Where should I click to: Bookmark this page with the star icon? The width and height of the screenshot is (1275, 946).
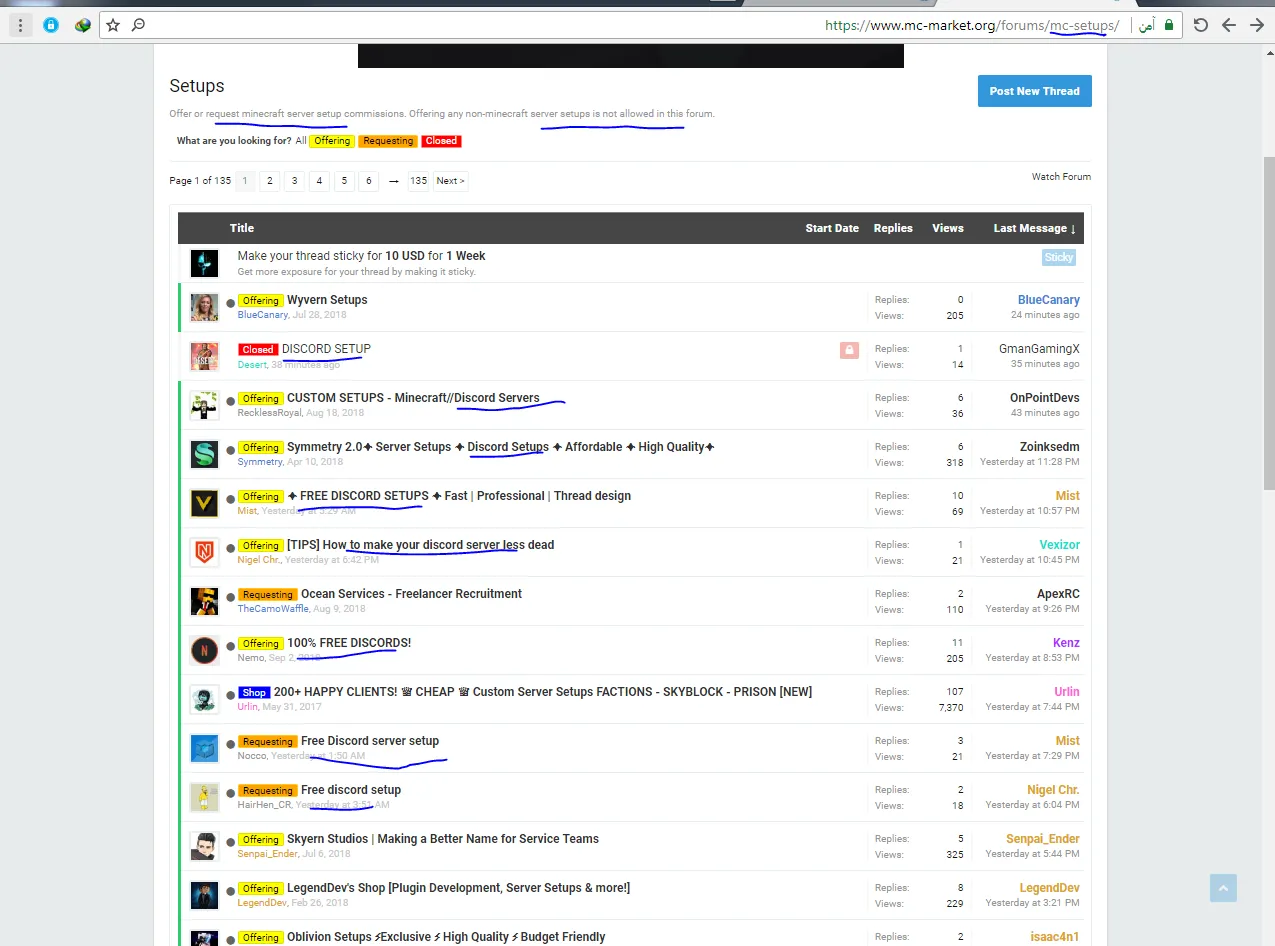(x=113, y=25)
